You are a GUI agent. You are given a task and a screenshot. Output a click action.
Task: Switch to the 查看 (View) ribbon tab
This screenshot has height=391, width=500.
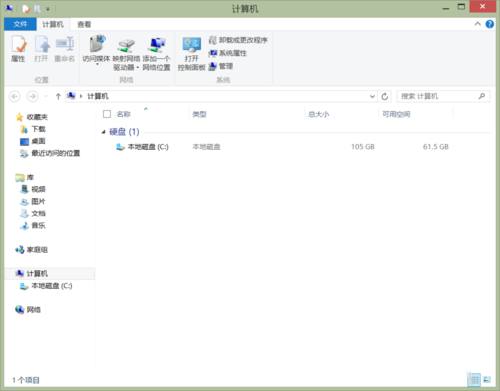[84, 24]
